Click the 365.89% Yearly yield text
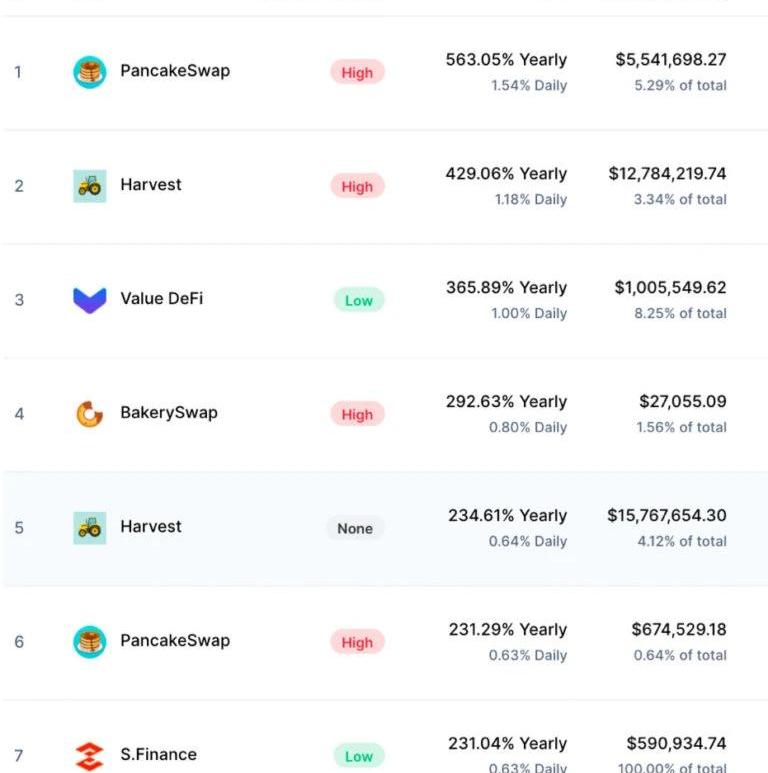768x773 pixels. 506,288
